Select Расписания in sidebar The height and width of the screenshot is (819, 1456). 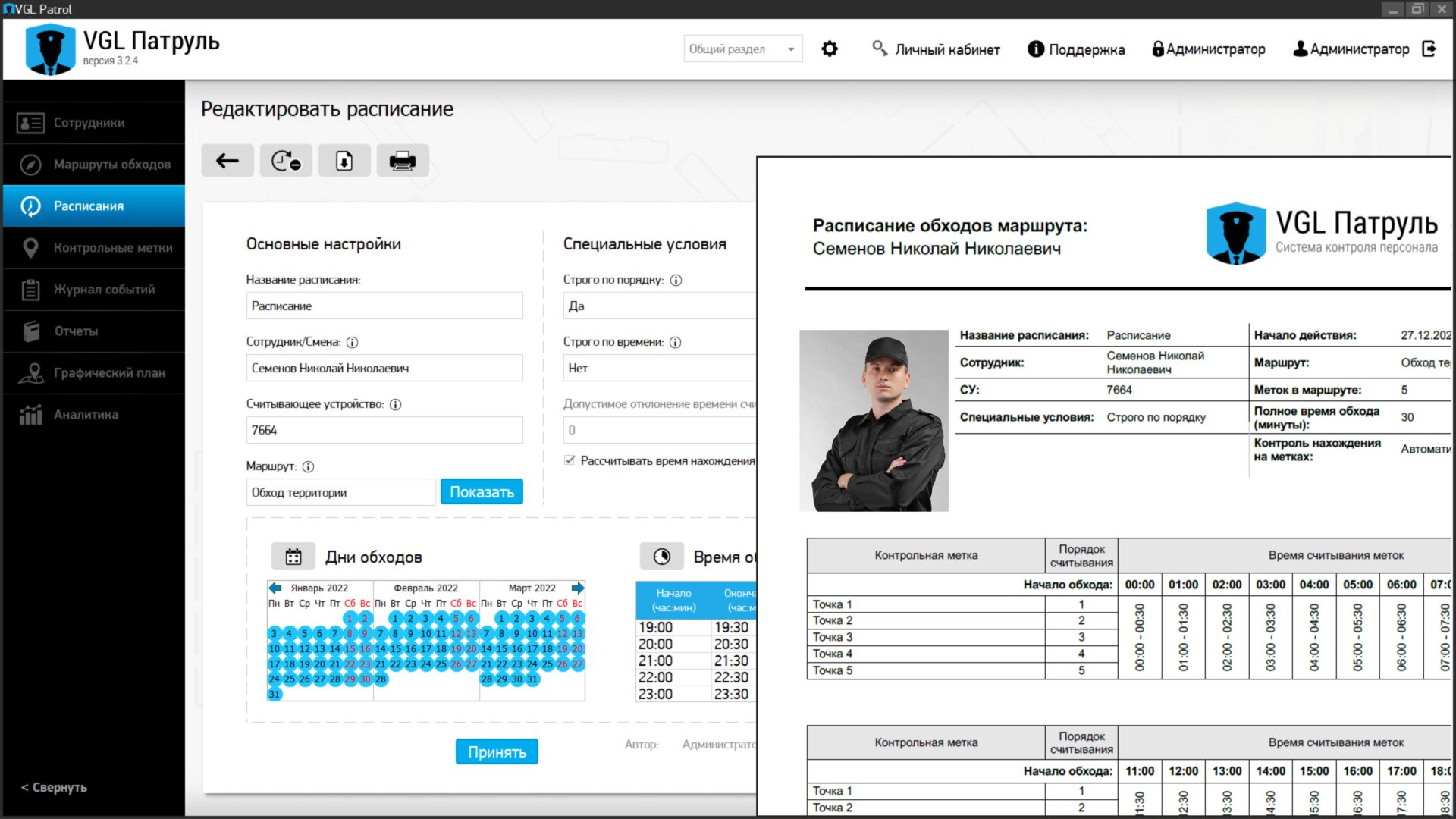[94, 206]
